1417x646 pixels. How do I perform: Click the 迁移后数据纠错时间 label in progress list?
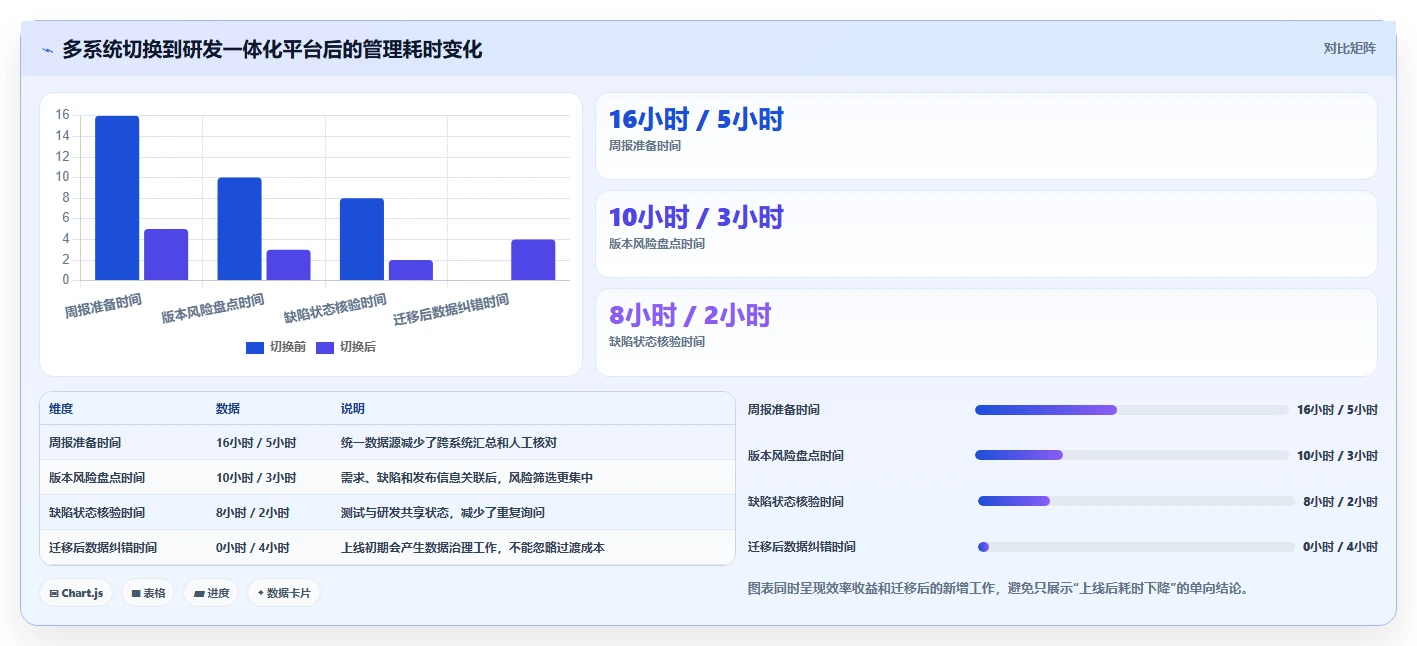802,547
